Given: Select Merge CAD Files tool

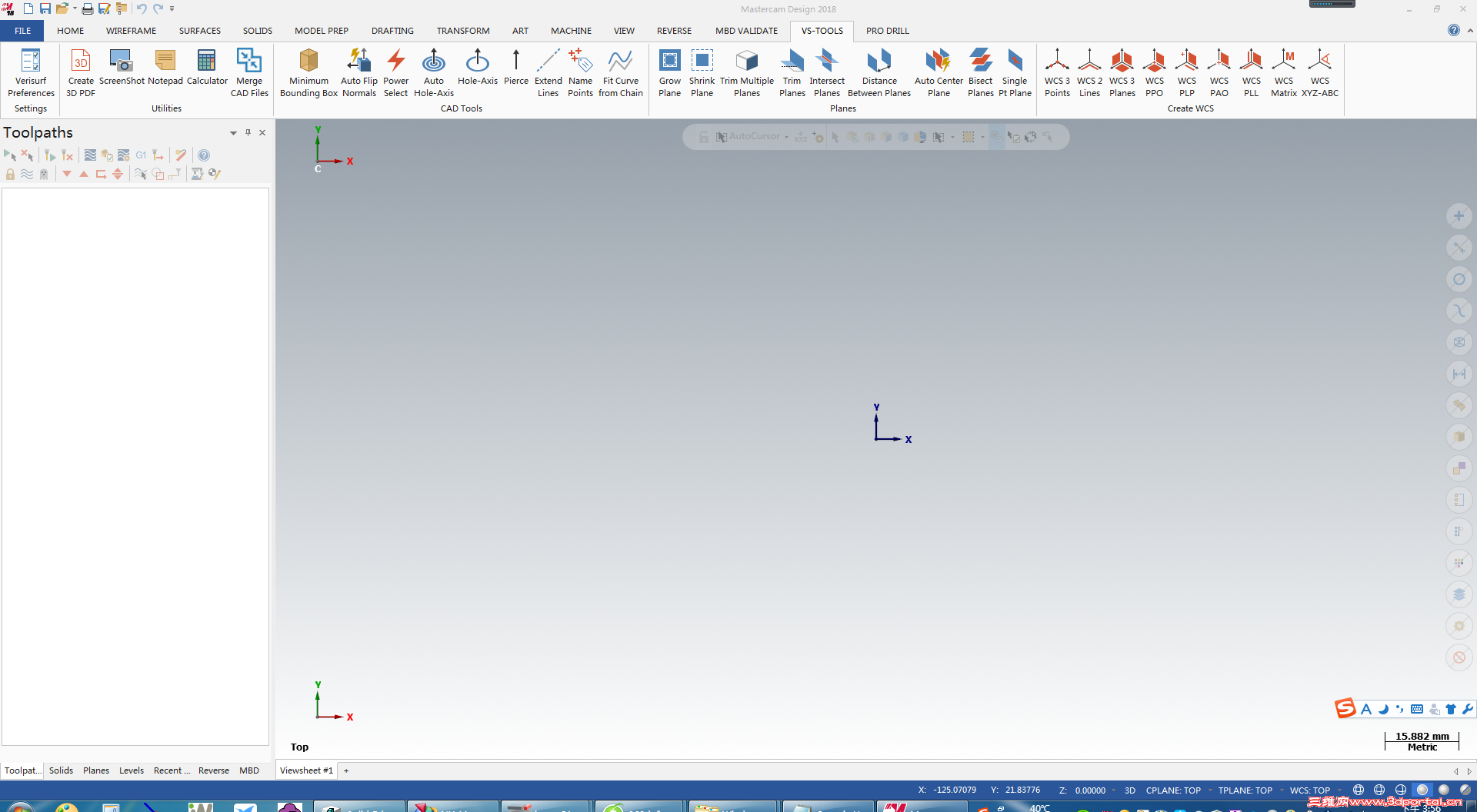Looking at the screenshot, I should pyautogui.click(x=249, y=72).
